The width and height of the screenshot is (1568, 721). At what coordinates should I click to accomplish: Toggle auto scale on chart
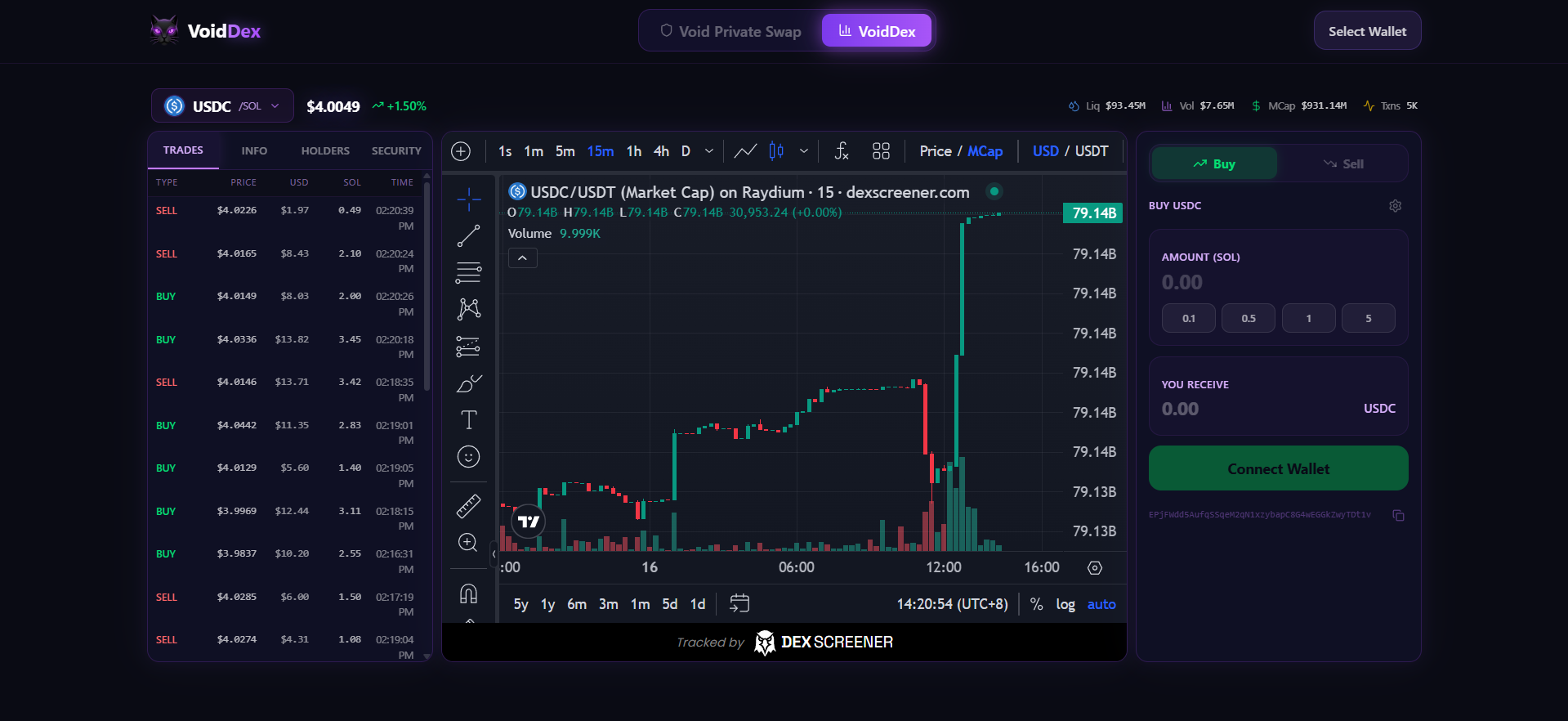pyautogui.click(x=1101, y=604)
